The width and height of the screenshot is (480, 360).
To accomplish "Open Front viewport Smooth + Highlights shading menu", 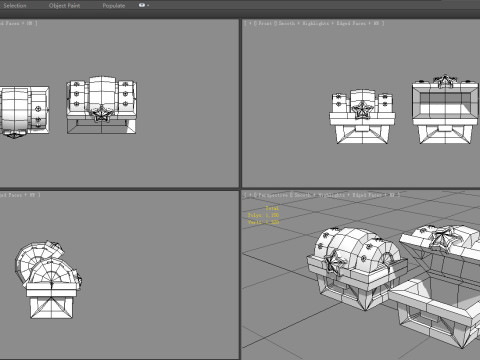I will click(x=304, y=23).
